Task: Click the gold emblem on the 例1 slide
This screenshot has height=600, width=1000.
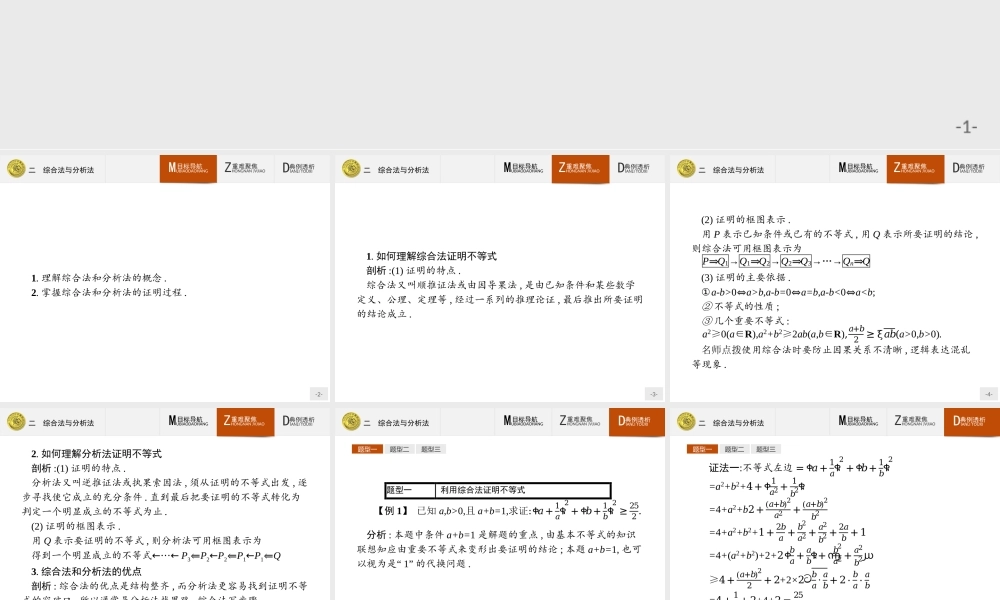Action: (x=351, y=422)
